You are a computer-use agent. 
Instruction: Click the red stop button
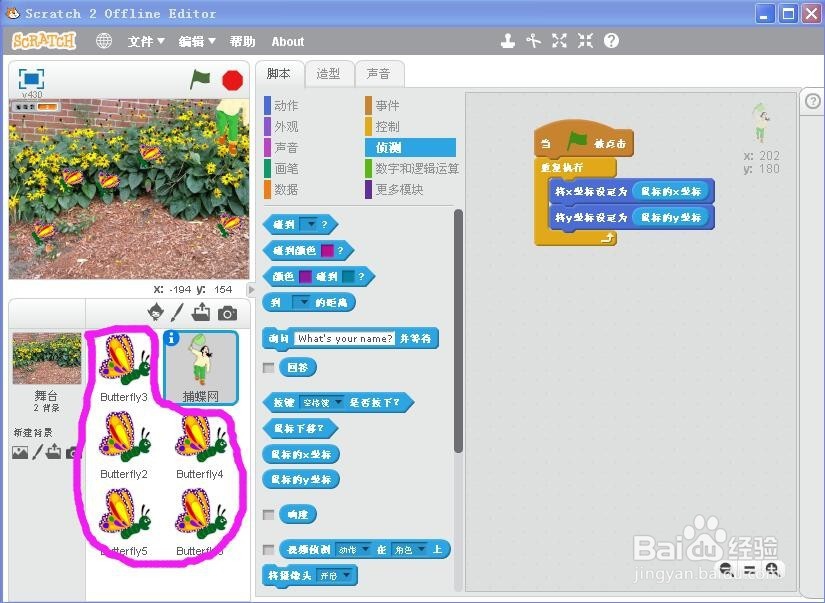click(x=231, y=79)
